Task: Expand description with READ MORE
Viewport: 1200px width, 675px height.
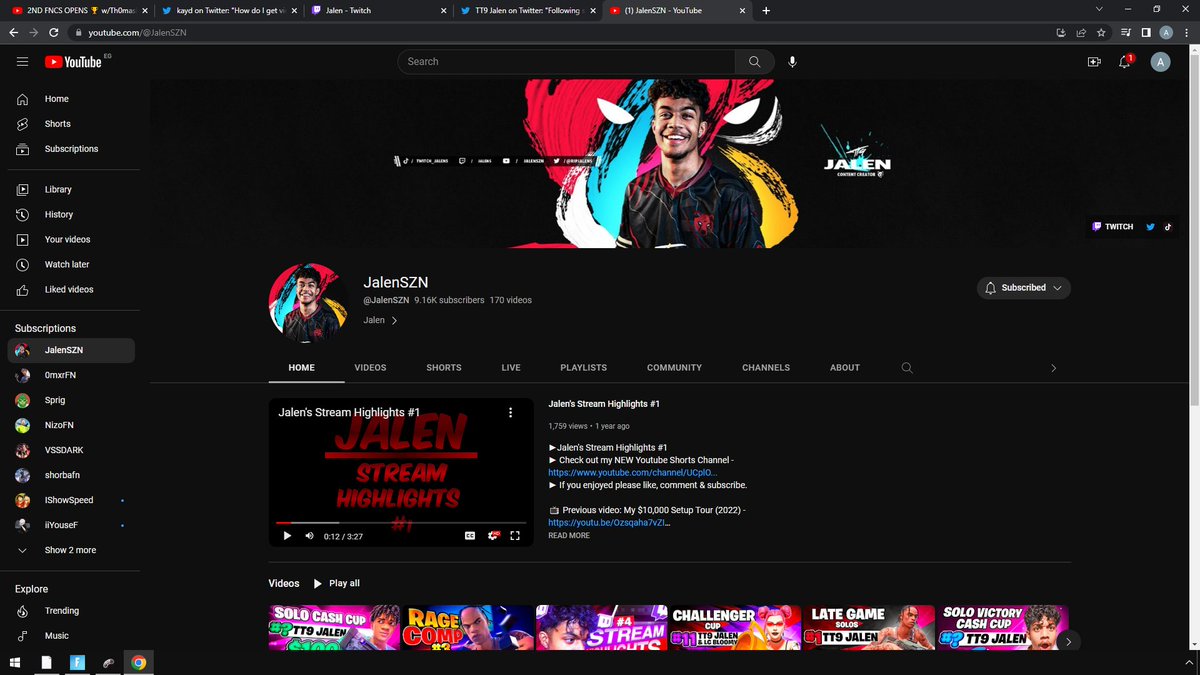Action: [x=569, y=536]
